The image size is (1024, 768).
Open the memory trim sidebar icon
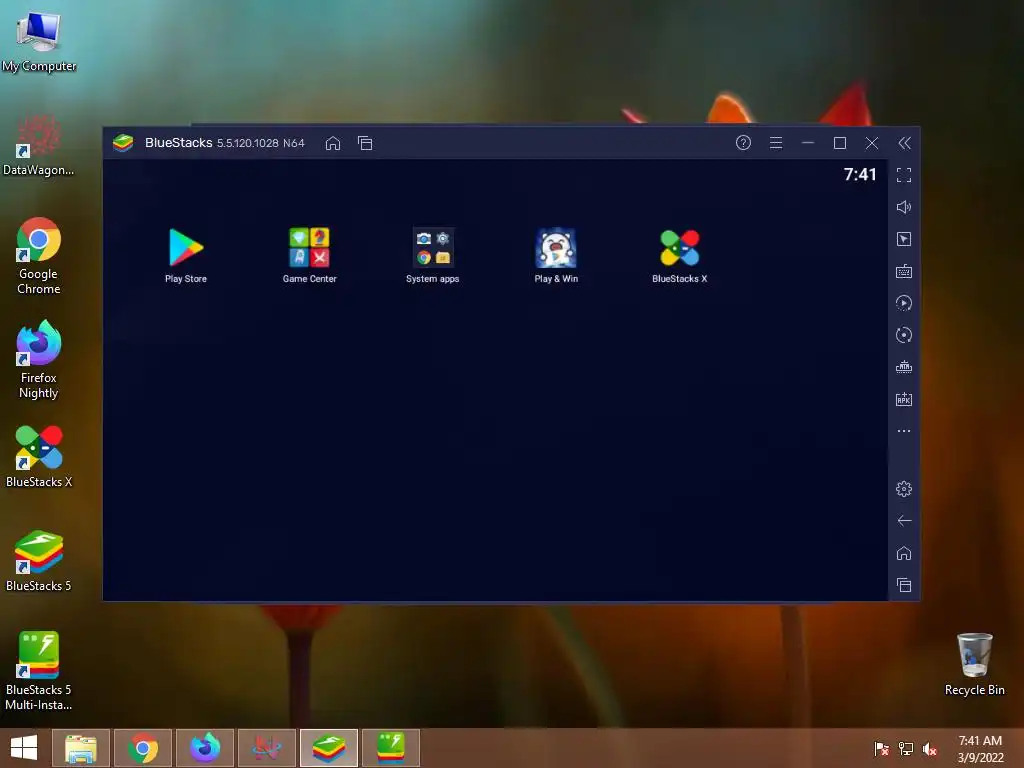point(904,367)
